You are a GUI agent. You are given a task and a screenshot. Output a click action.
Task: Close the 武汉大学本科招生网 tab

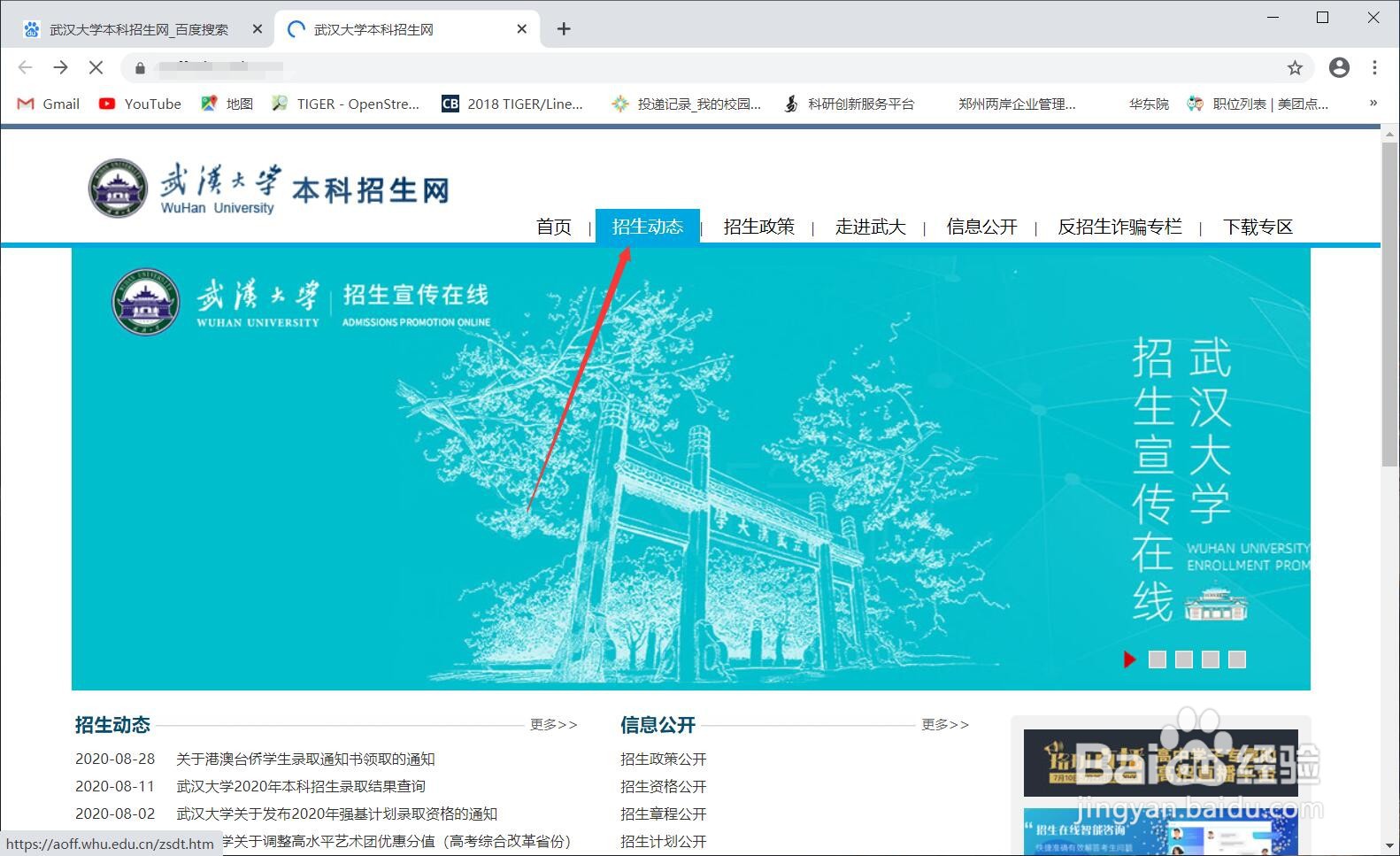point(521,29)
